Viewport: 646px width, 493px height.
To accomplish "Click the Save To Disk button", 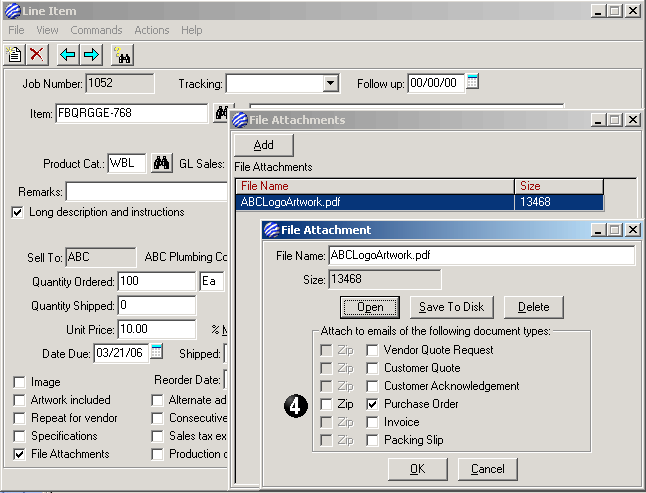I will click(x=451, y=307).
